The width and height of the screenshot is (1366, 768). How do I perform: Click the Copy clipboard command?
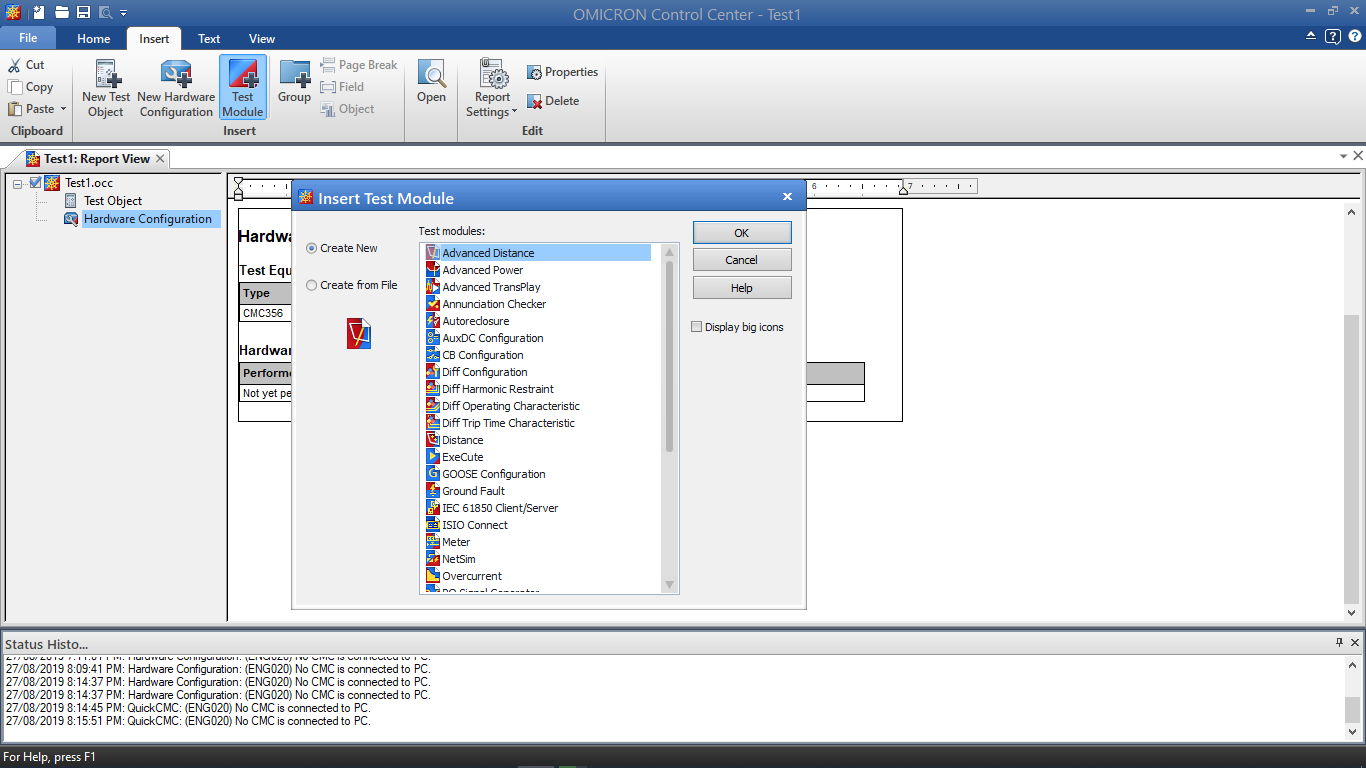[31, 87]
